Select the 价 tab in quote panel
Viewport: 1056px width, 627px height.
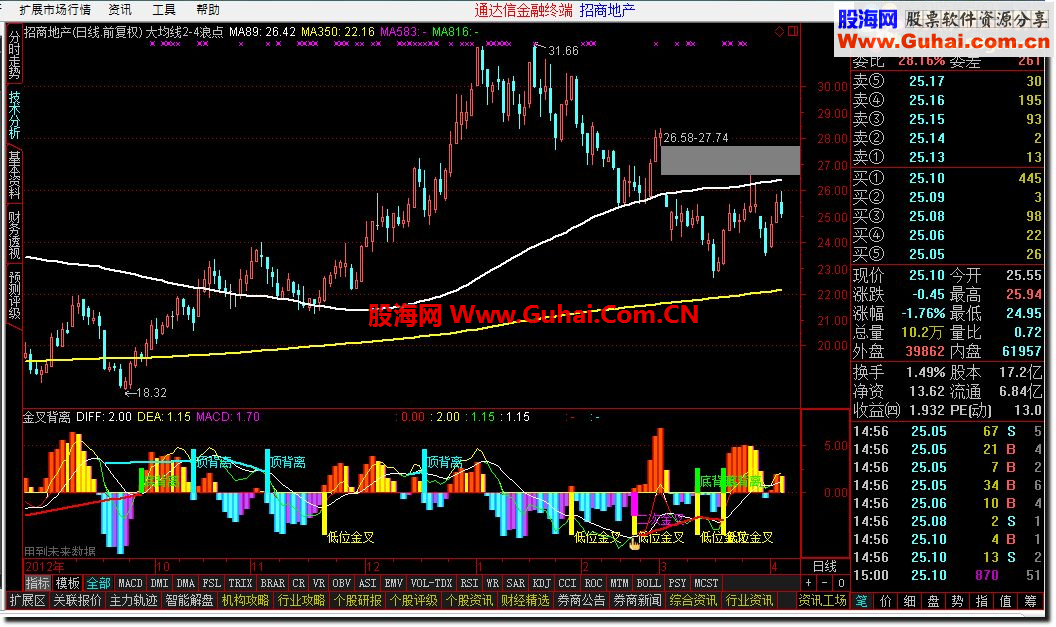coord(886,601)
